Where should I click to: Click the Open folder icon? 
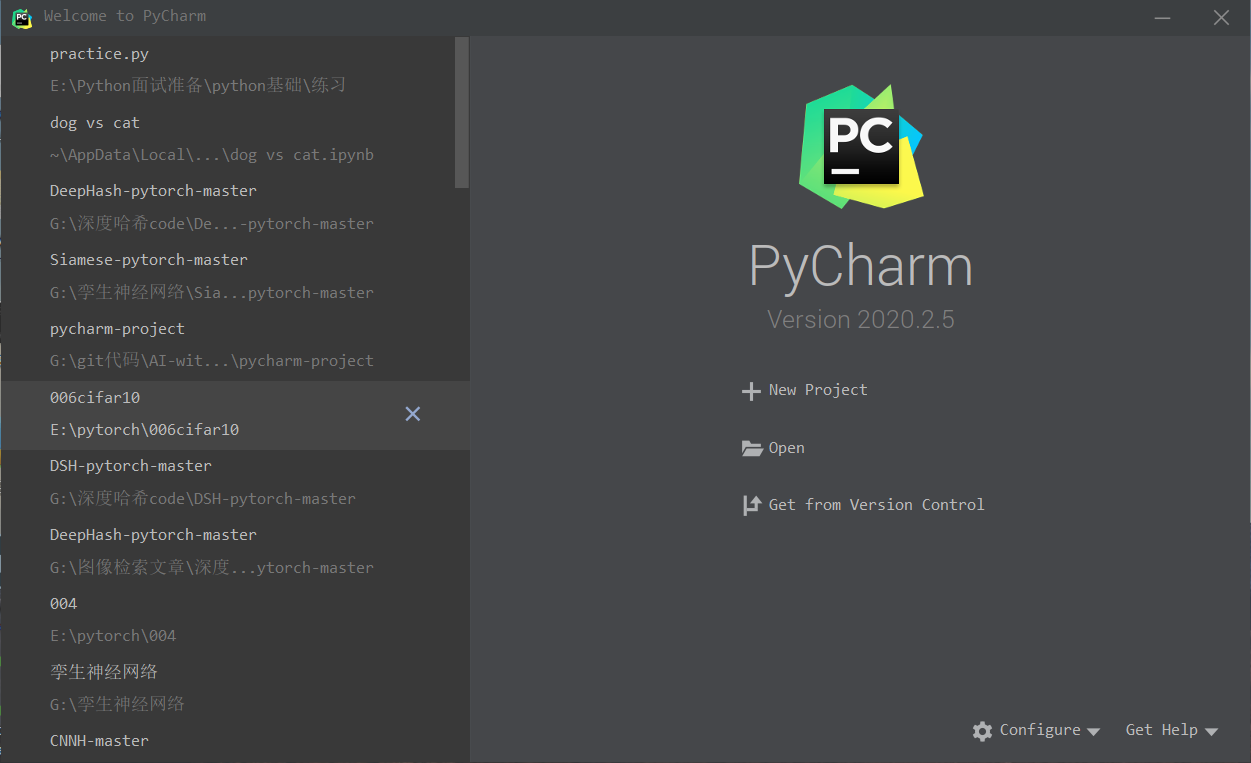pyautogui.click(x=752, y=447)
